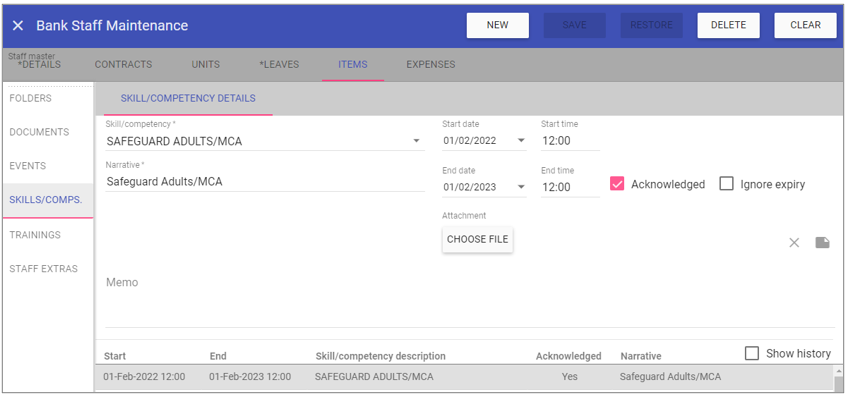Switch to the CONTRACTS tab

click(123, 64)
